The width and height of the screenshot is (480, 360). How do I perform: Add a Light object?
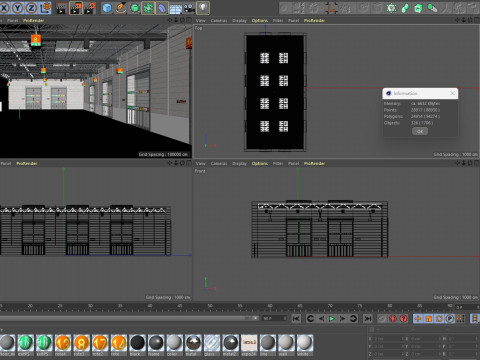pos(203,8)
